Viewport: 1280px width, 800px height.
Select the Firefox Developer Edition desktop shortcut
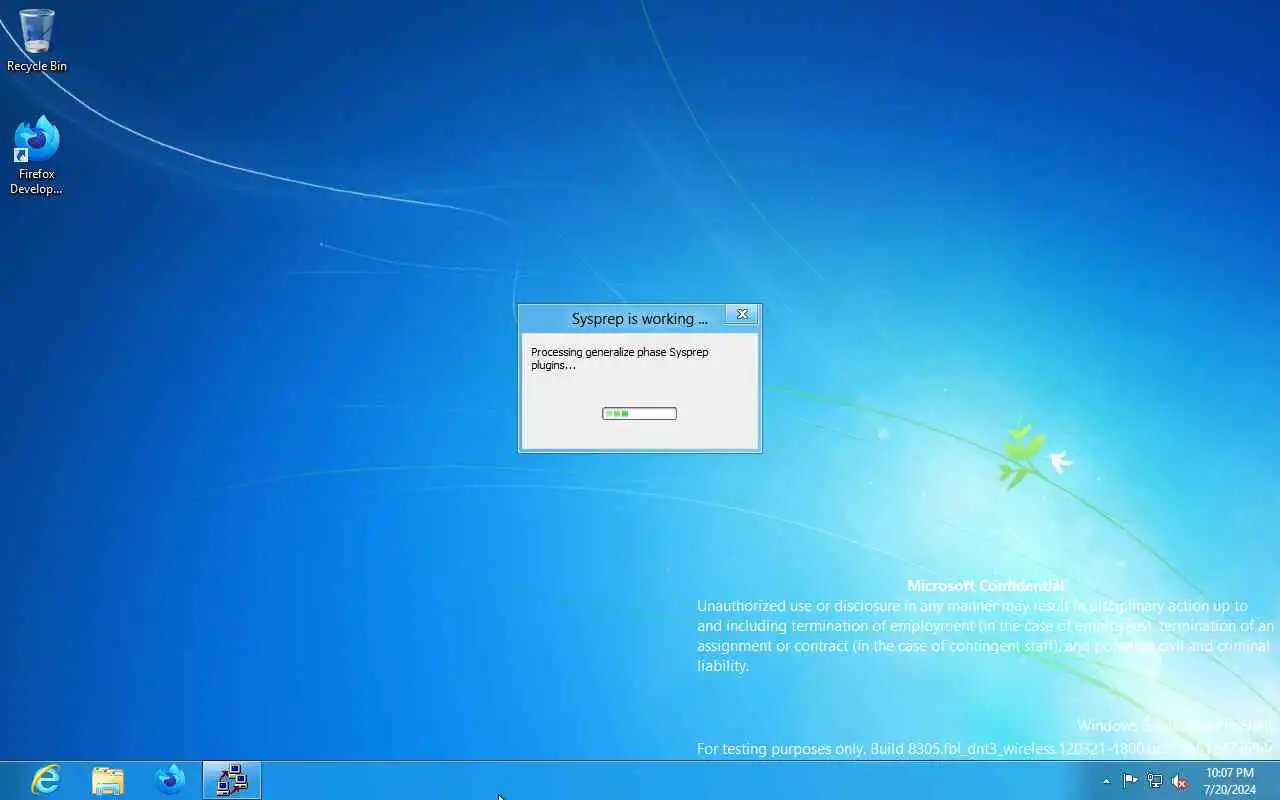[x=37, y=155]
